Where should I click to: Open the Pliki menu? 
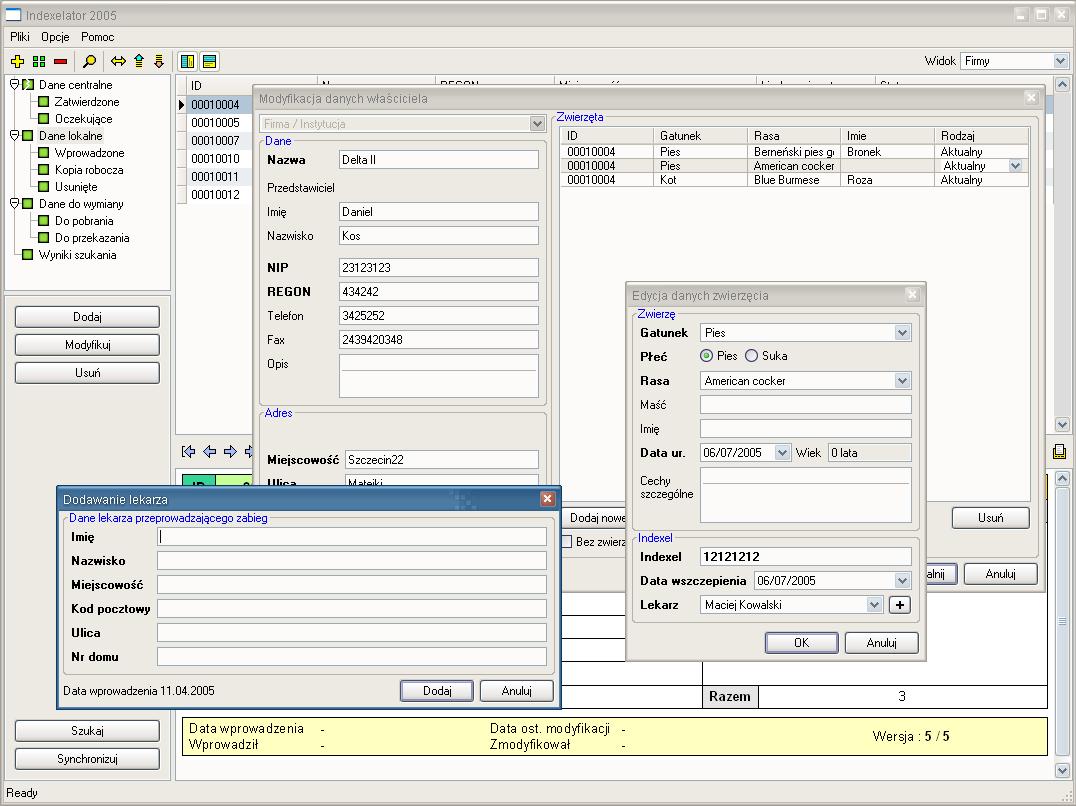(20, 37)
